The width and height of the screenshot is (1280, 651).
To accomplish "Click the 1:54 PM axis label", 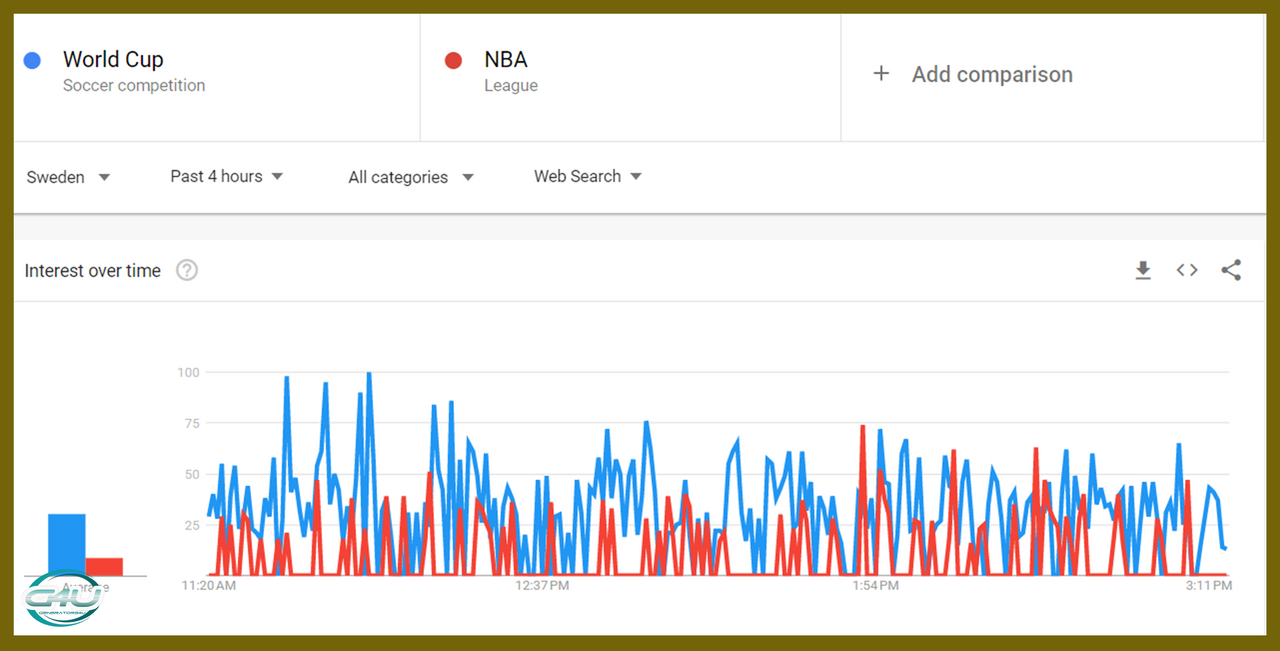I will 876,585.
